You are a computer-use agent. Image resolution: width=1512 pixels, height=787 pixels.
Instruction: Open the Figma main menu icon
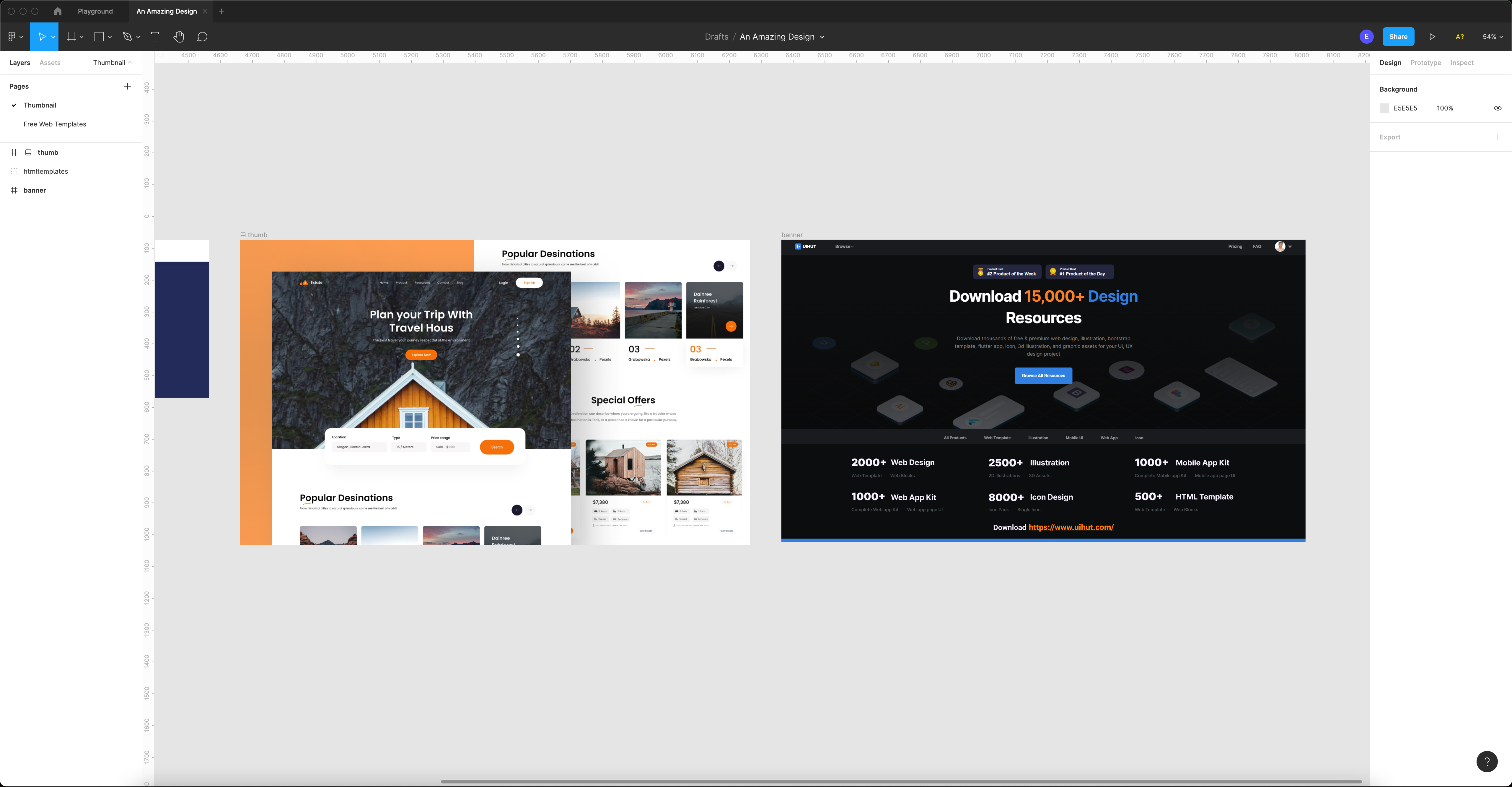tap(12, 36)
